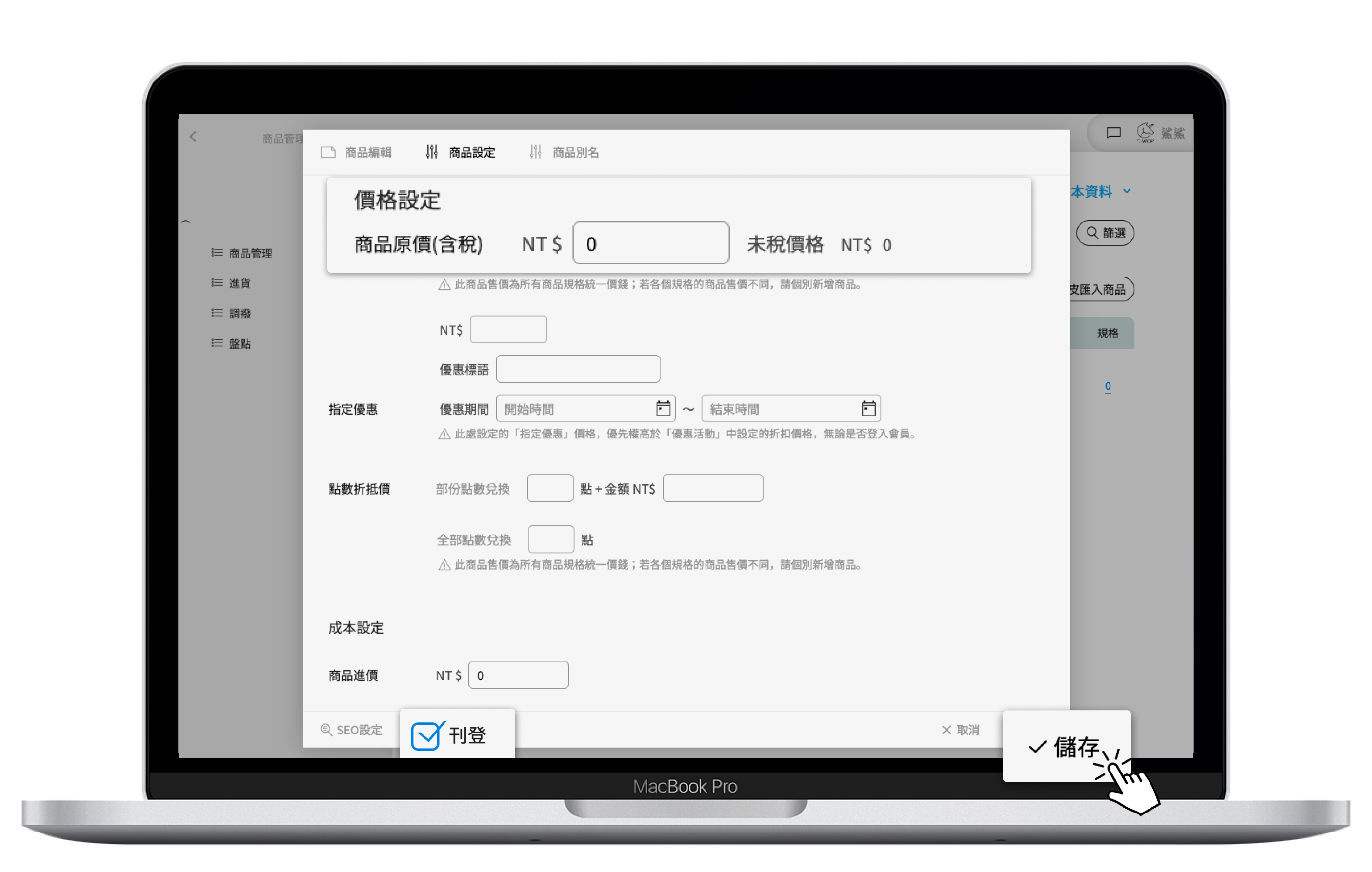Open the 開始時間 date picker field
The width and height of the screenshot is (1372, 872).
click(x=575, y=409)
